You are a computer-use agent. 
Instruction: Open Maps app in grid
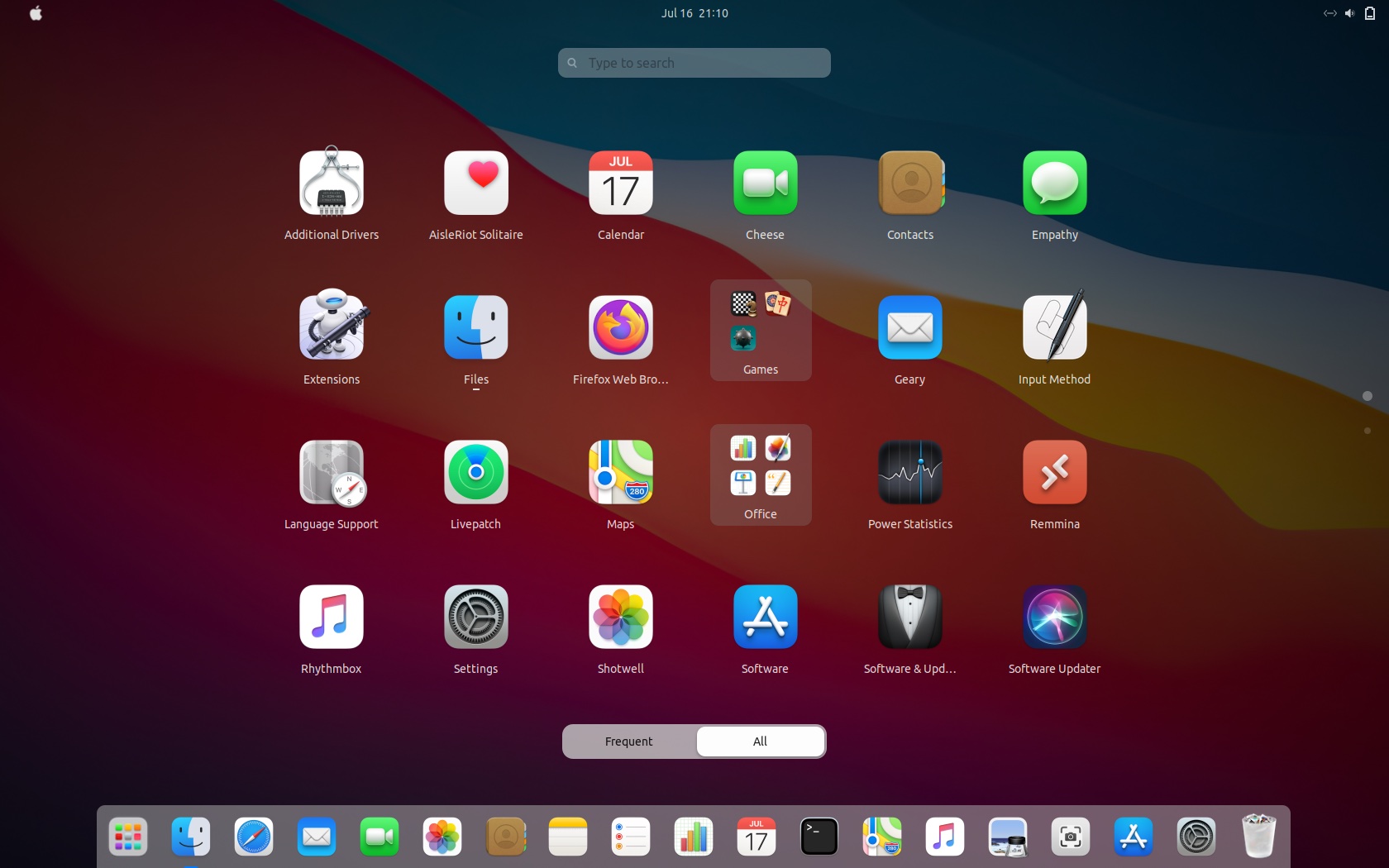(x=621, y=472)
